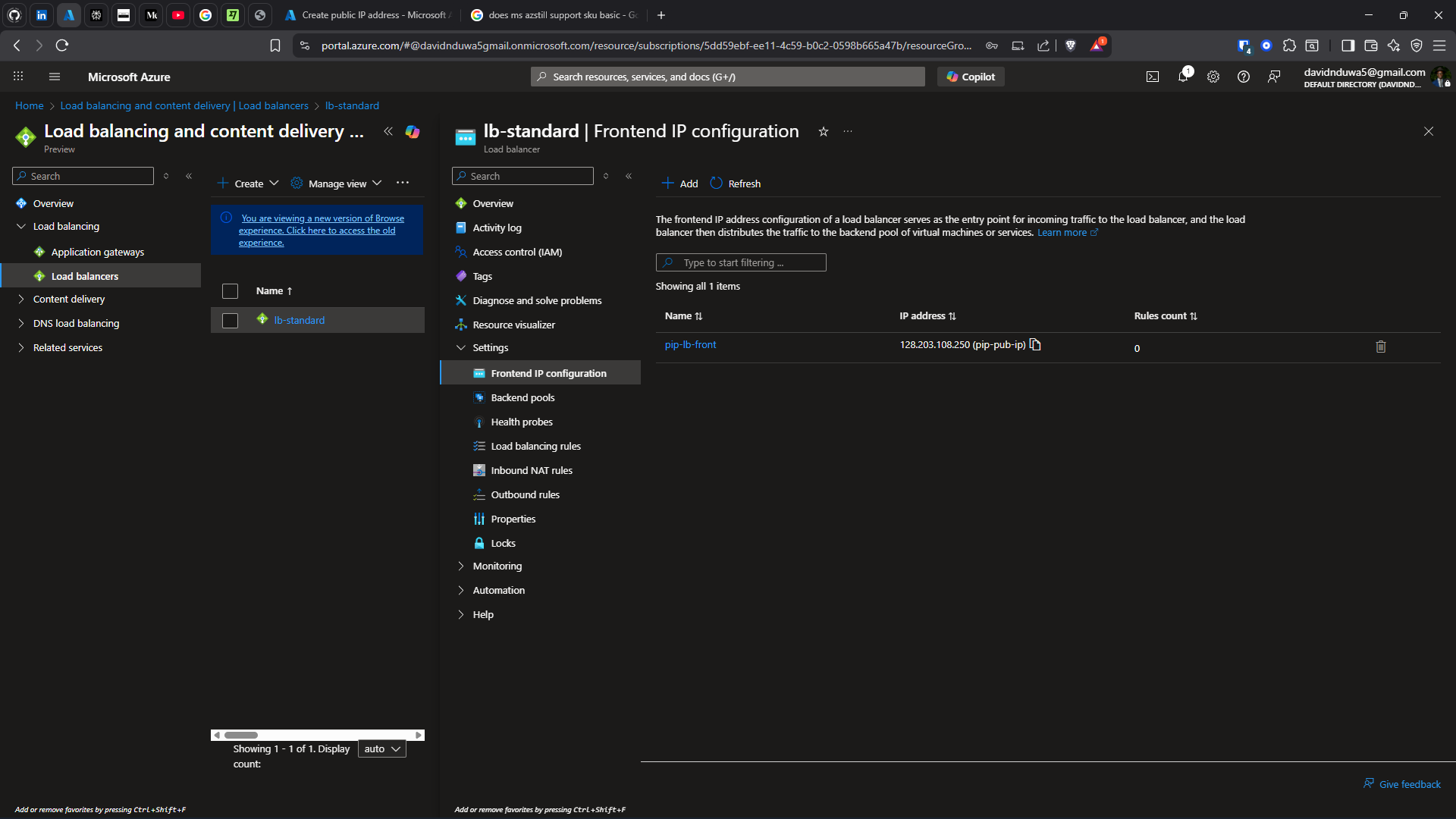
Task: Open Cloud Shell from the top bar
Action: [x=1153, y=77]
